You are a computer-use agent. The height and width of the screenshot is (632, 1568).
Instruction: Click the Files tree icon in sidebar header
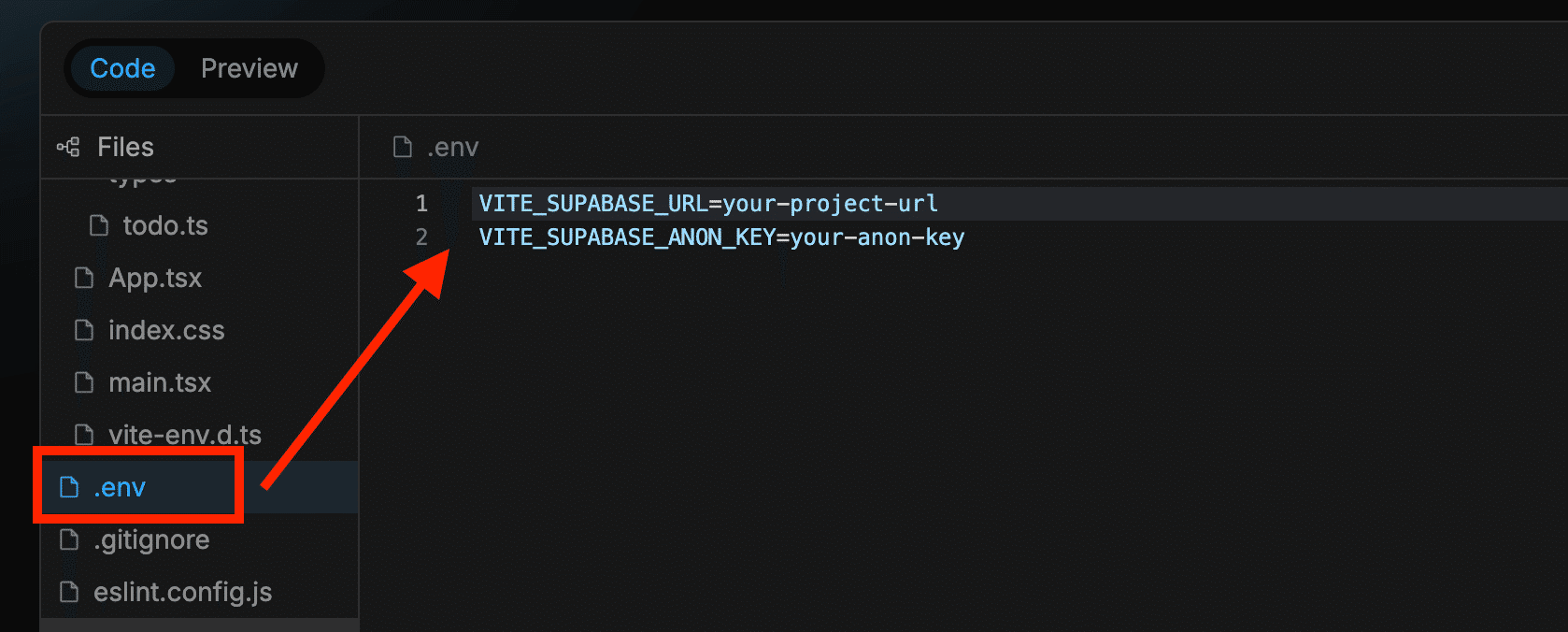(x=68, y=147)
